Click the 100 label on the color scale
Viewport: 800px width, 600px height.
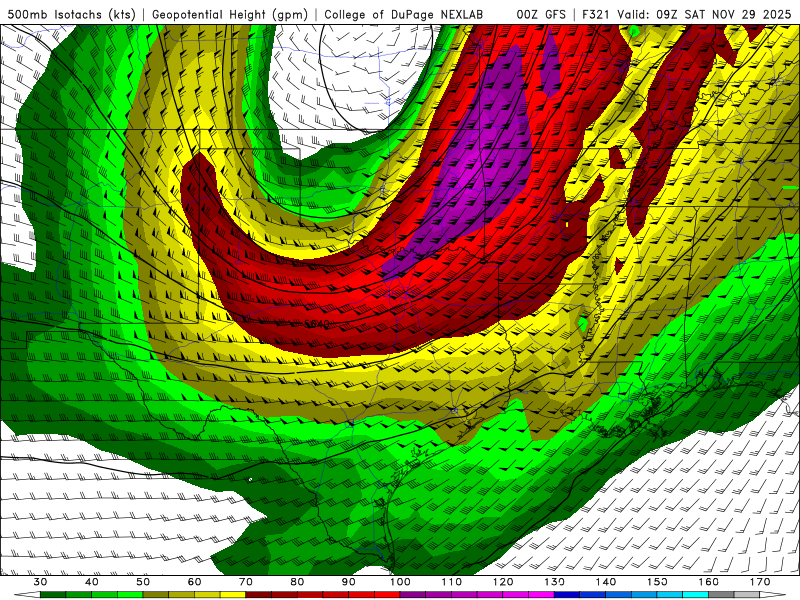pyautogui.click(x=400, y=582)
